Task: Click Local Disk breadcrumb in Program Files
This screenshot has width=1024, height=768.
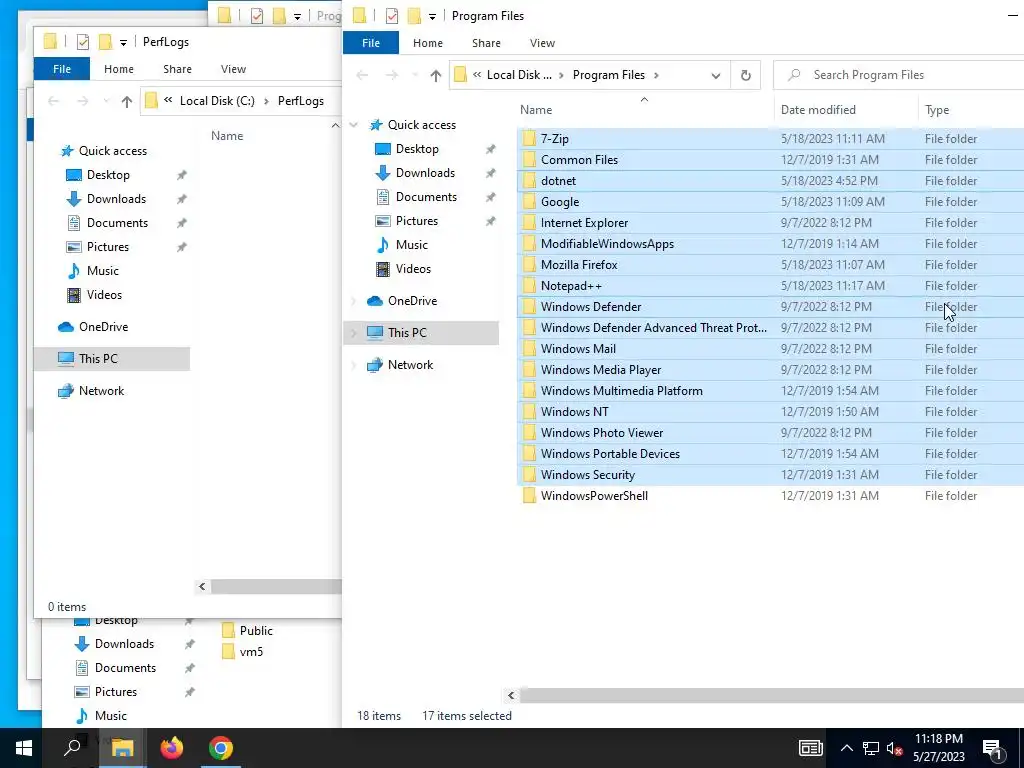Action: pos(519,75)
